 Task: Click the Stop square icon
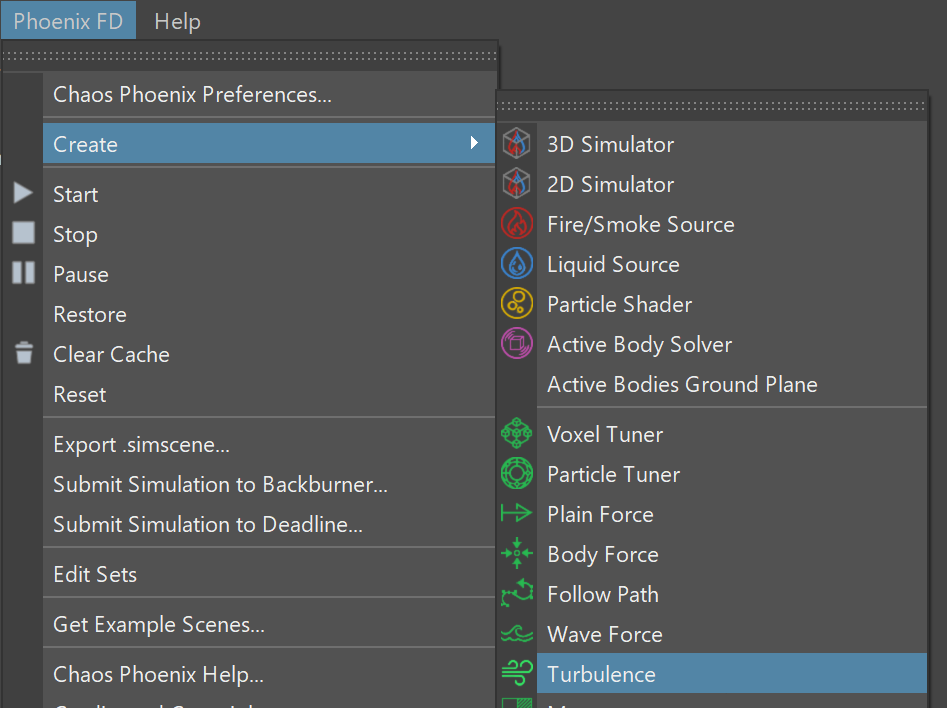23,233
